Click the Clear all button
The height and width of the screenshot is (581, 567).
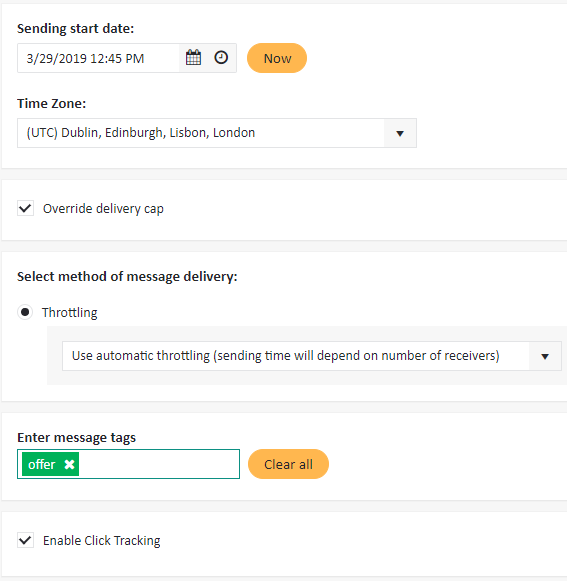[288, 464]
